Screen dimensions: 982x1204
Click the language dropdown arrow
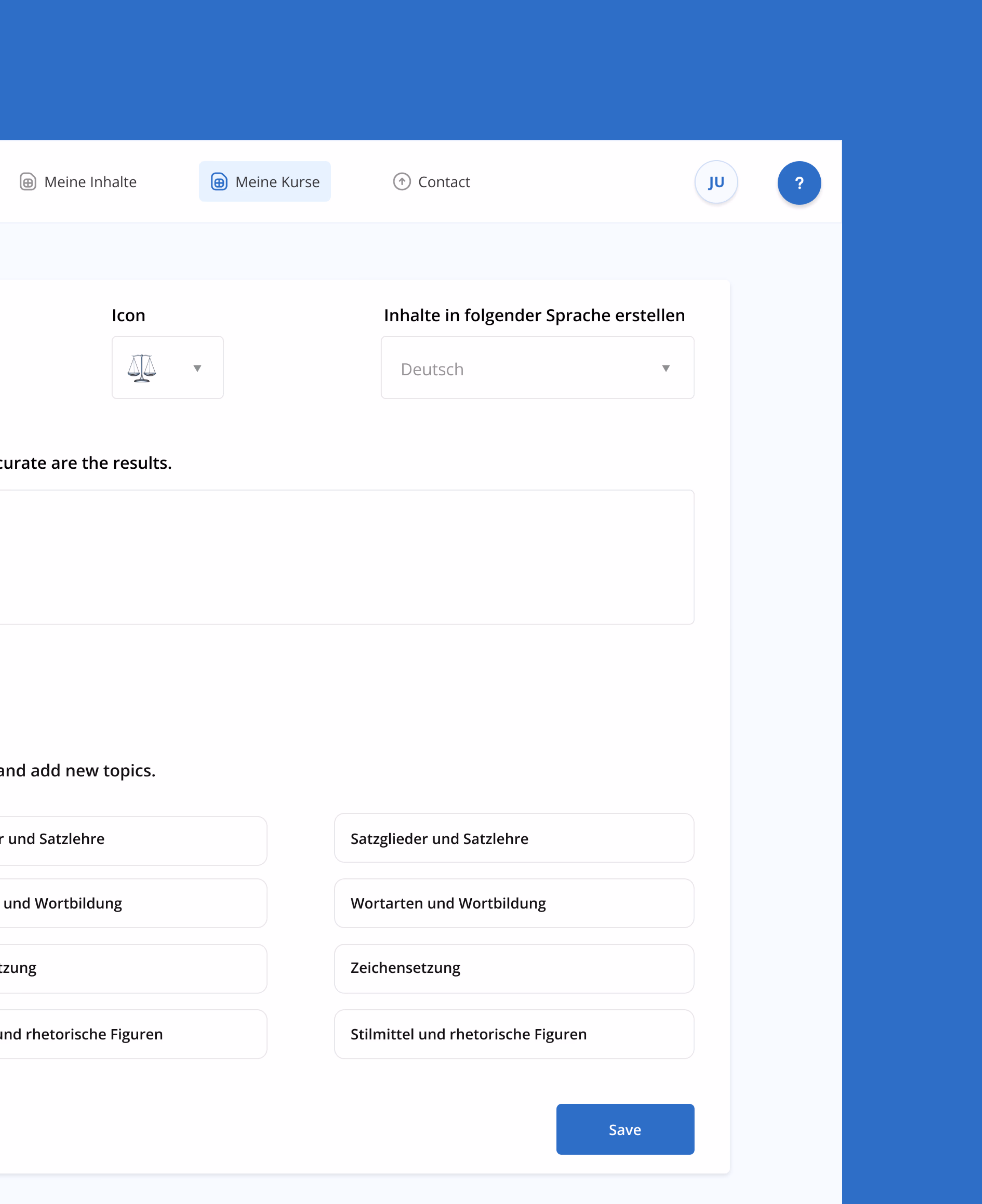pyautogui.click(x=665, y=368)
